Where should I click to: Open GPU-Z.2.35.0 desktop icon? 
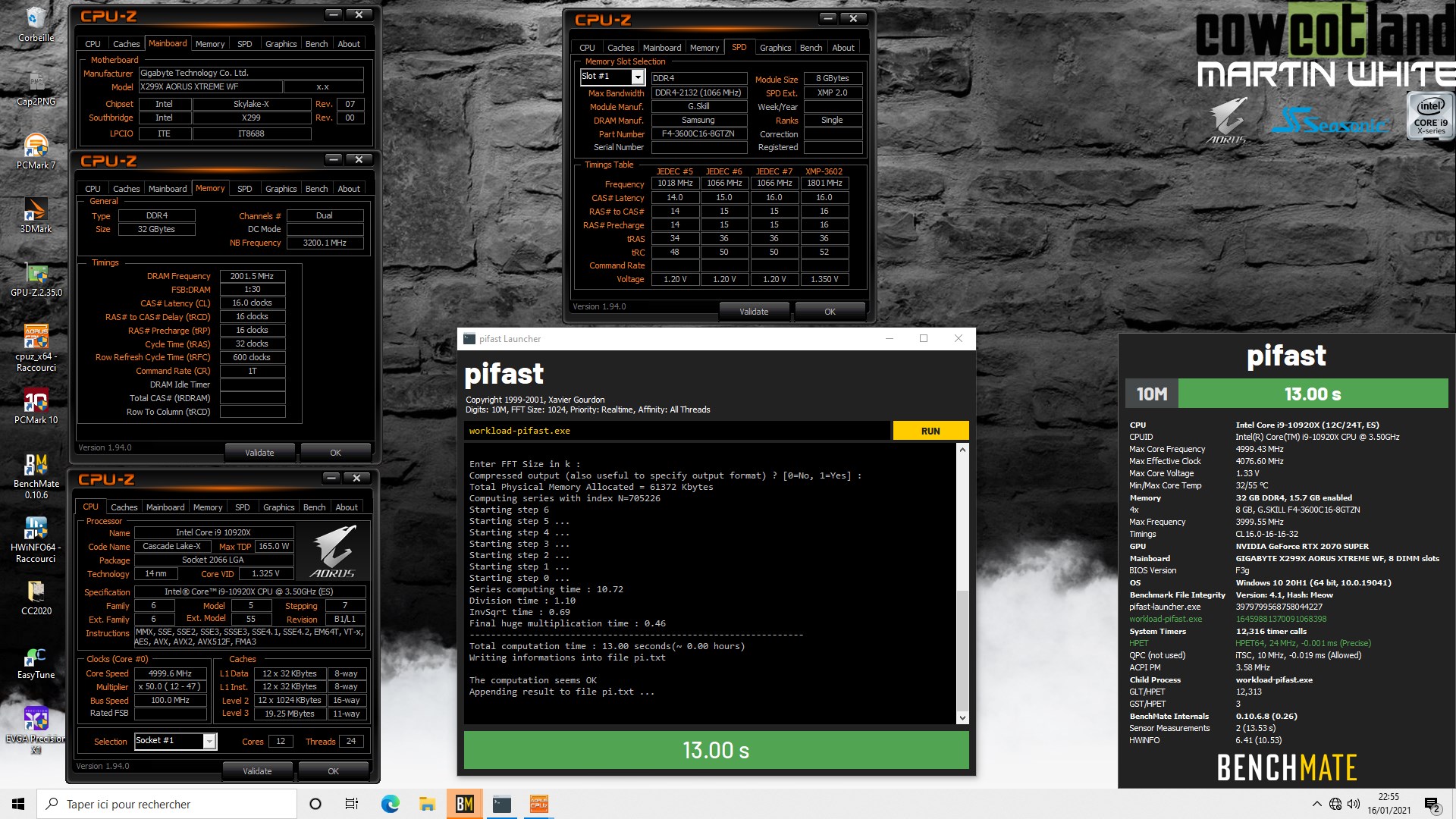(x=36, y=278)
